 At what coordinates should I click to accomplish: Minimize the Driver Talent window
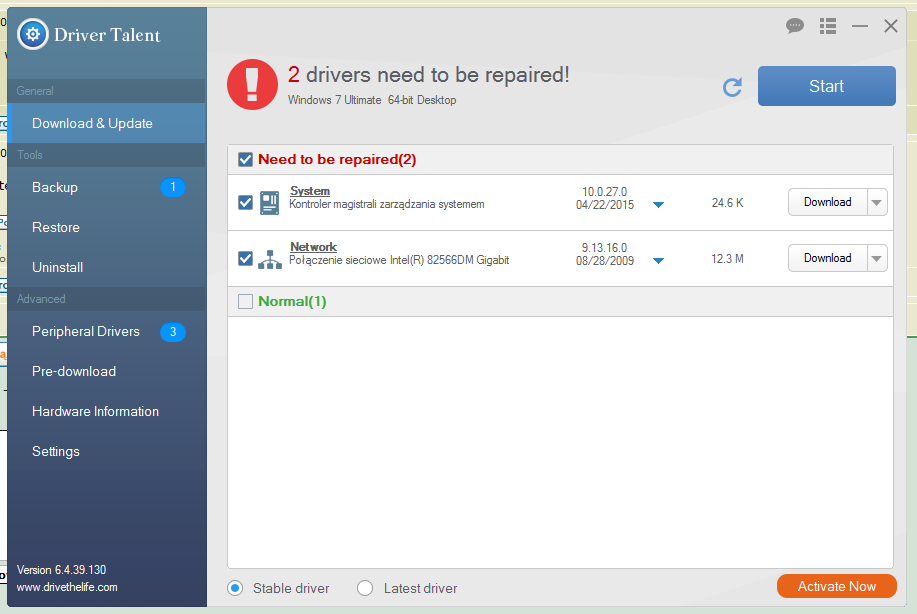tap(860, 26)
